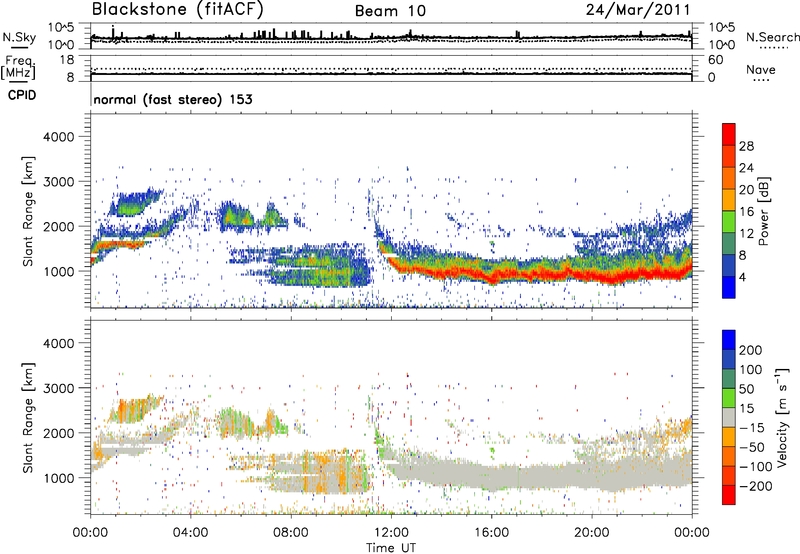The width and height of the screenshot is (800, 554).
Task: Click the "3000" tick of the velocity panel
Action: (59, 388)
